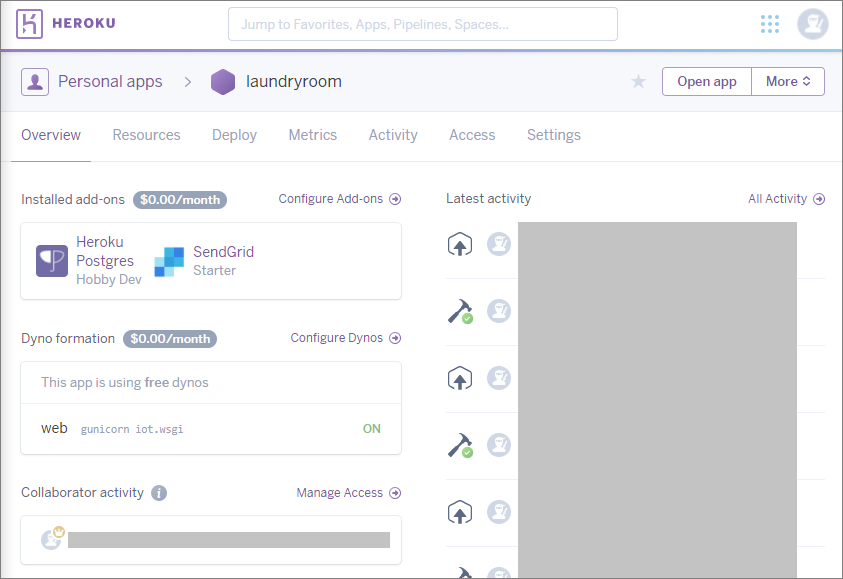843x579 pixels.
Task: Follow the All Activity link
Action: tap(777, 199)
